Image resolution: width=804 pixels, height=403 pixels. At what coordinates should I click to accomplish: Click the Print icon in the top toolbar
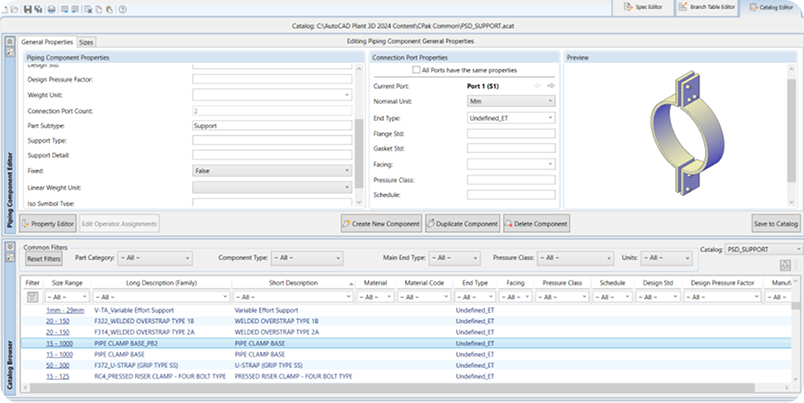[52, 8]
